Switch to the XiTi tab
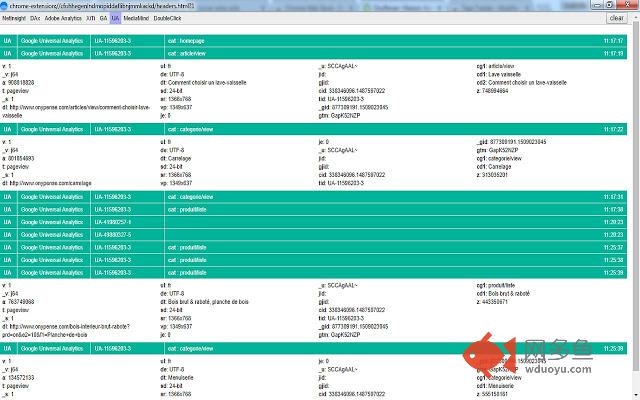 pyautogui.click(x=91, y=18)
